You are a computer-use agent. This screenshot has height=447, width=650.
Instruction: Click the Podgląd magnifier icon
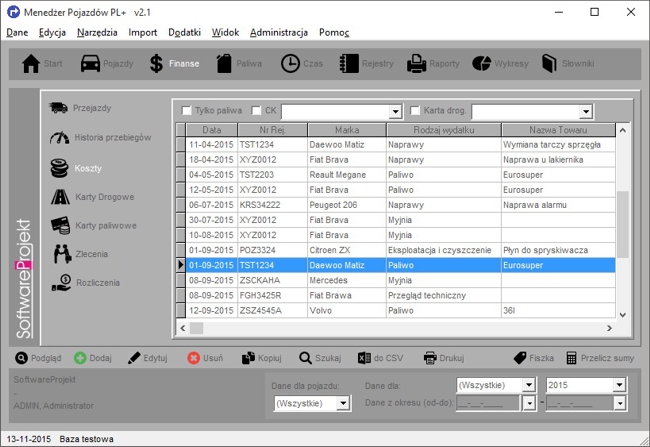[x=21, y=358]
